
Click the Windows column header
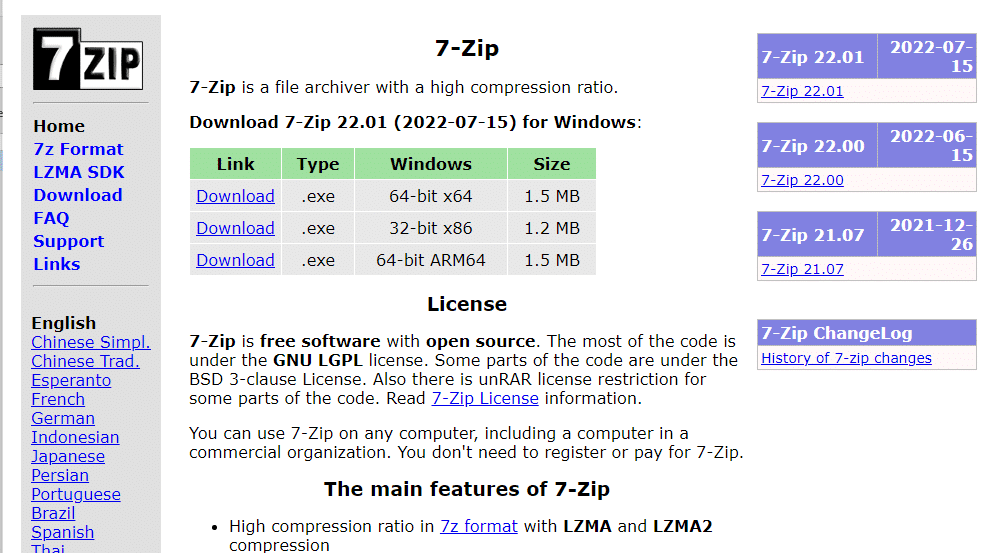(x=431, y=164)
